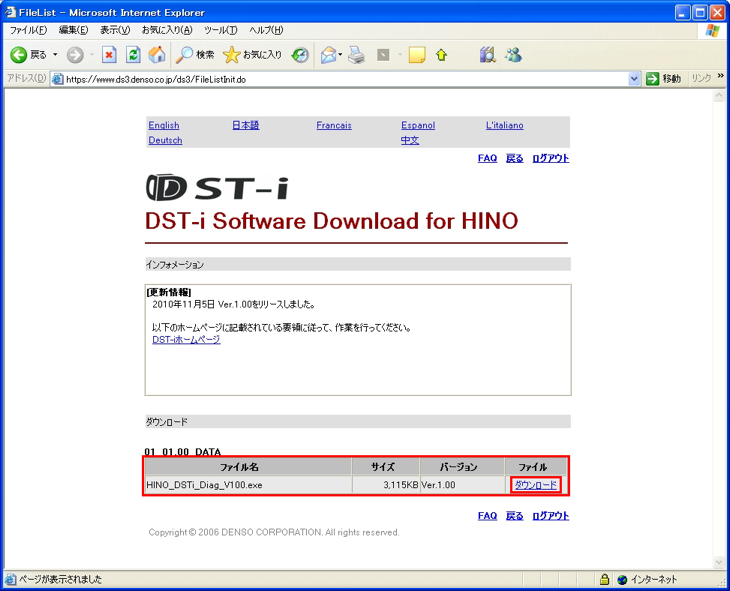
Task: Click the address bar URL field
Action: coord(345,79)
